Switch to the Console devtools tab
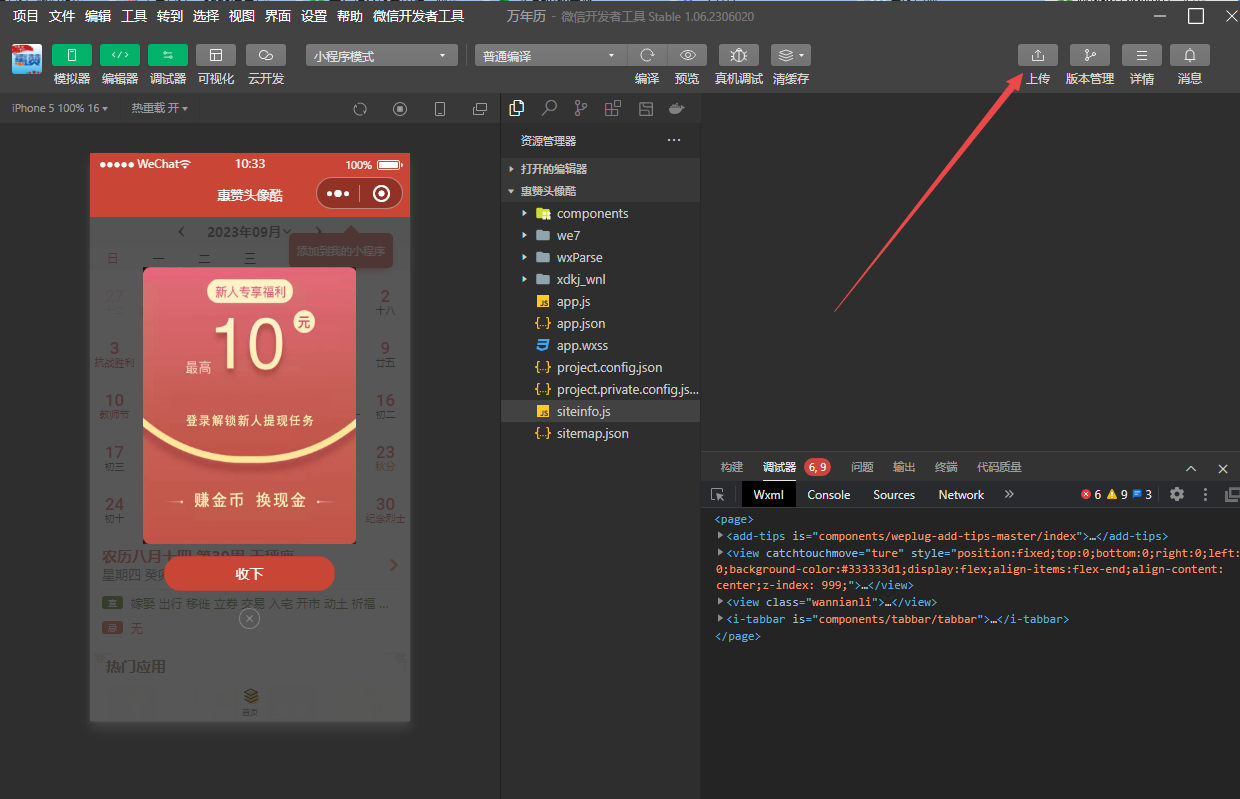This screenshot has width=1240, height=799. point(829,495)
